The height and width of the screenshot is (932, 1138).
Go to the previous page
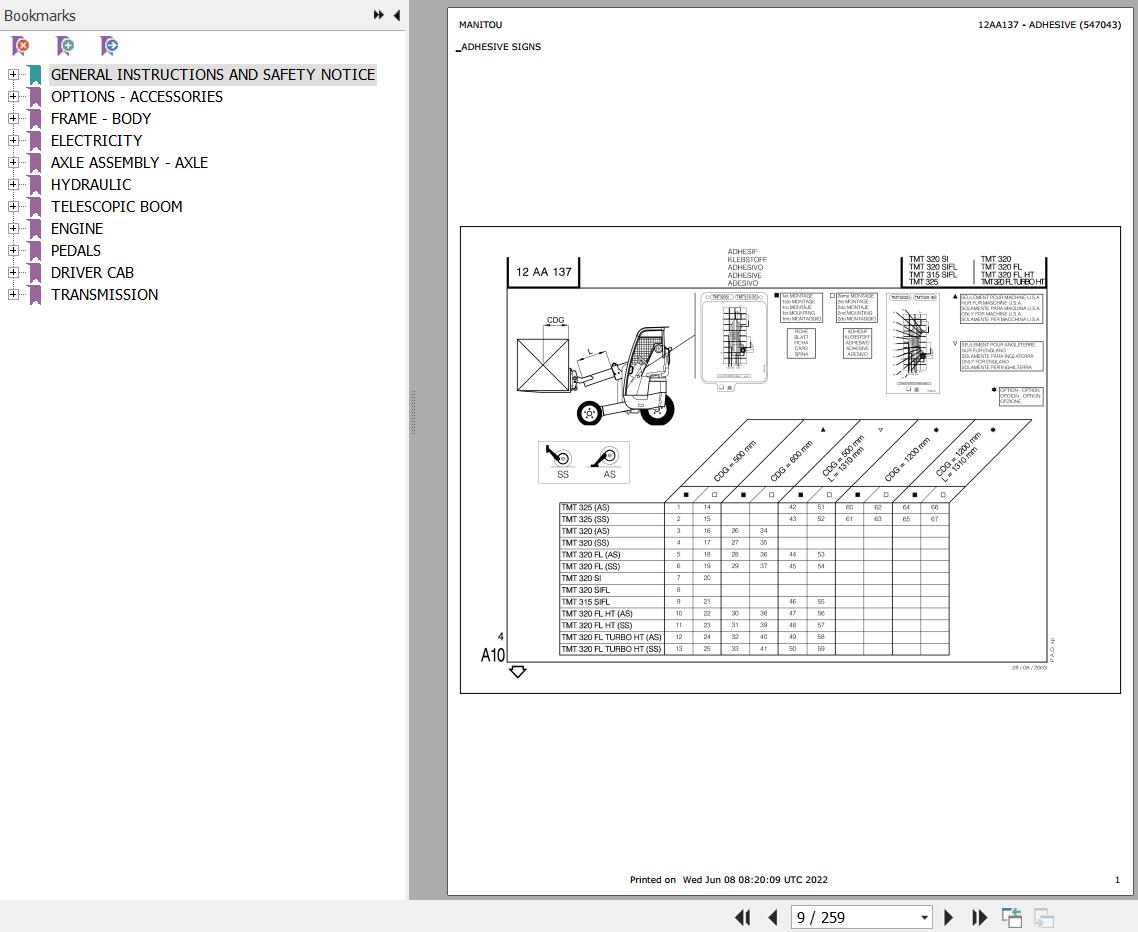(x=772, y=917)
